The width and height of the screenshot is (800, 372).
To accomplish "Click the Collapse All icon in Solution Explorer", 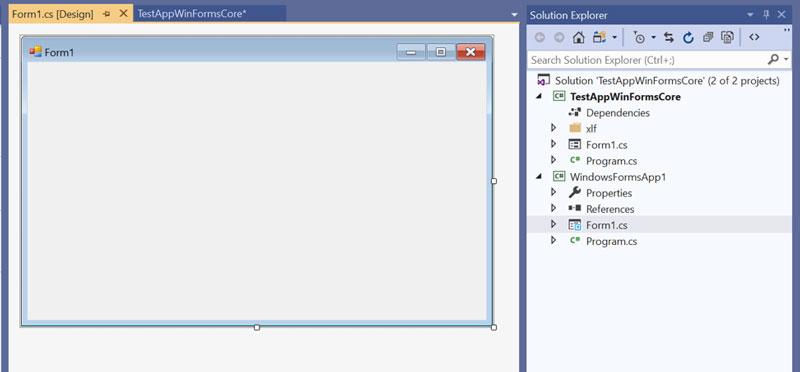I will (708, 37).
